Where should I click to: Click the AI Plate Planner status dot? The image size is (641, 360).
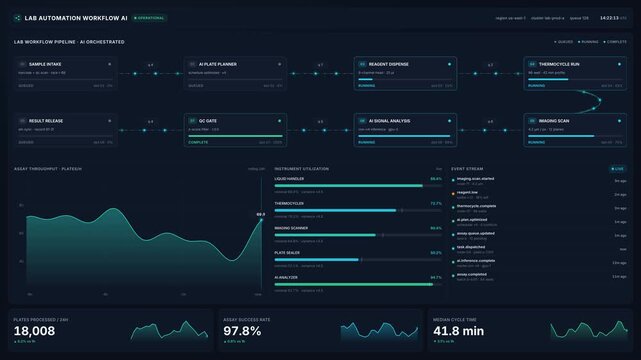pos(280,64)
